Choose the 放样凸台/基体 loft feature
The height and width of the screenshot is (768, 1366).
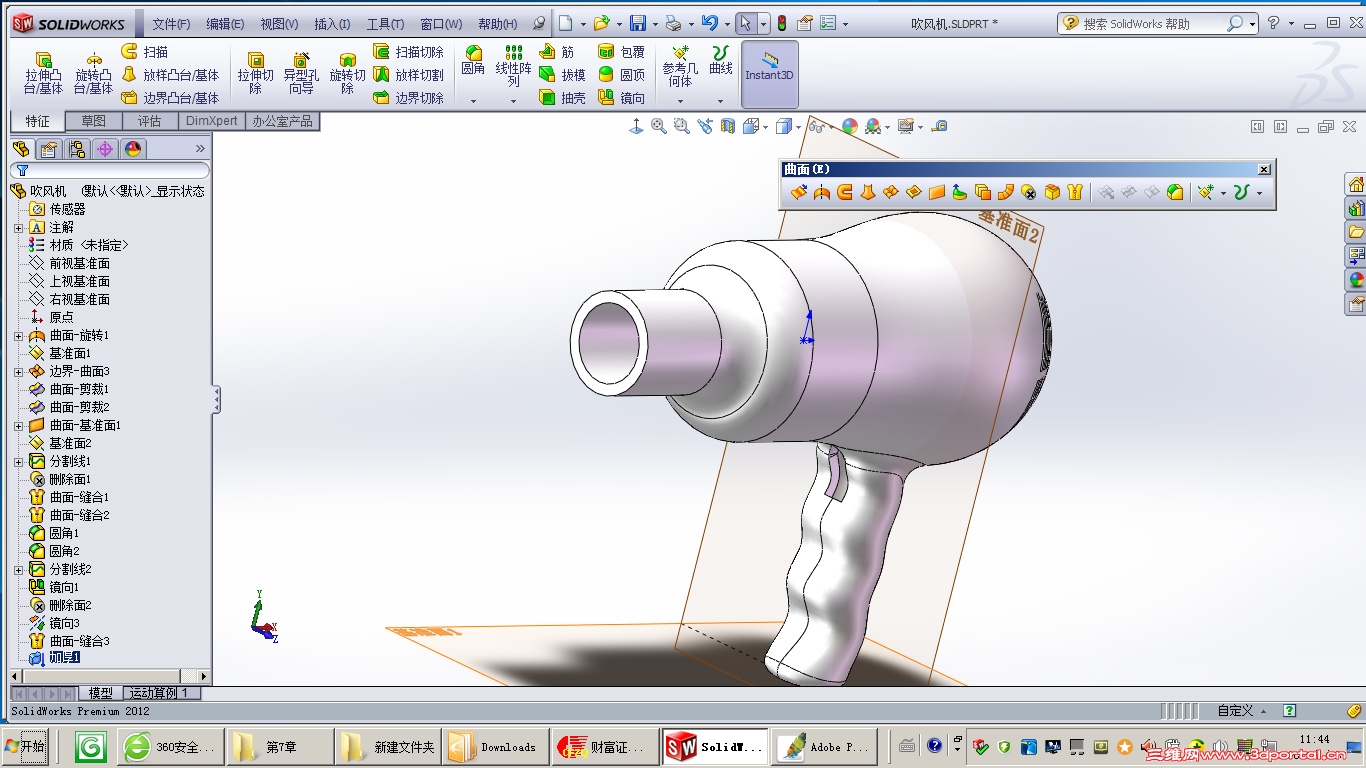click(170, 75)
